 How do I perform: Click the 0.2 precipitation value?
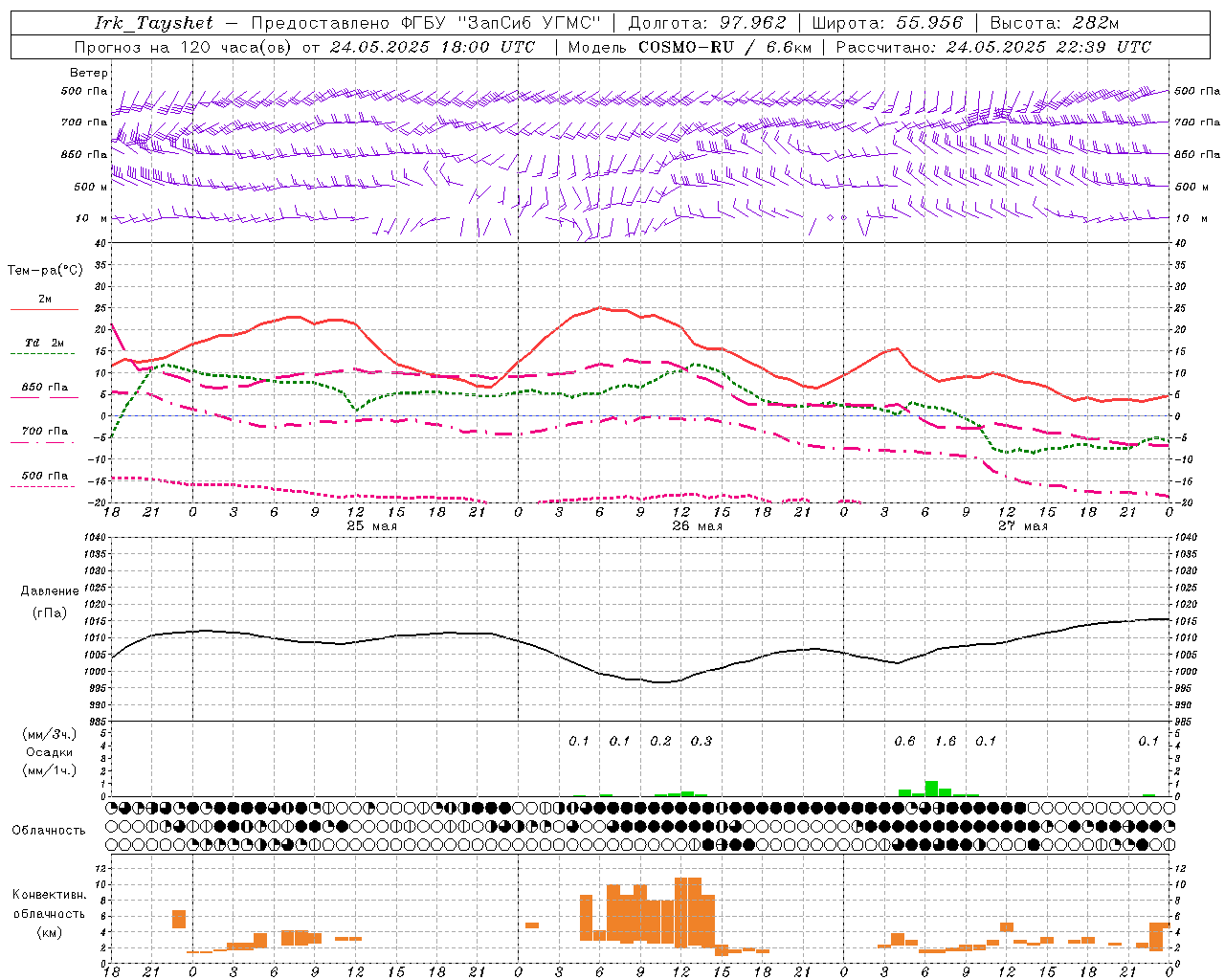point(660,742)
